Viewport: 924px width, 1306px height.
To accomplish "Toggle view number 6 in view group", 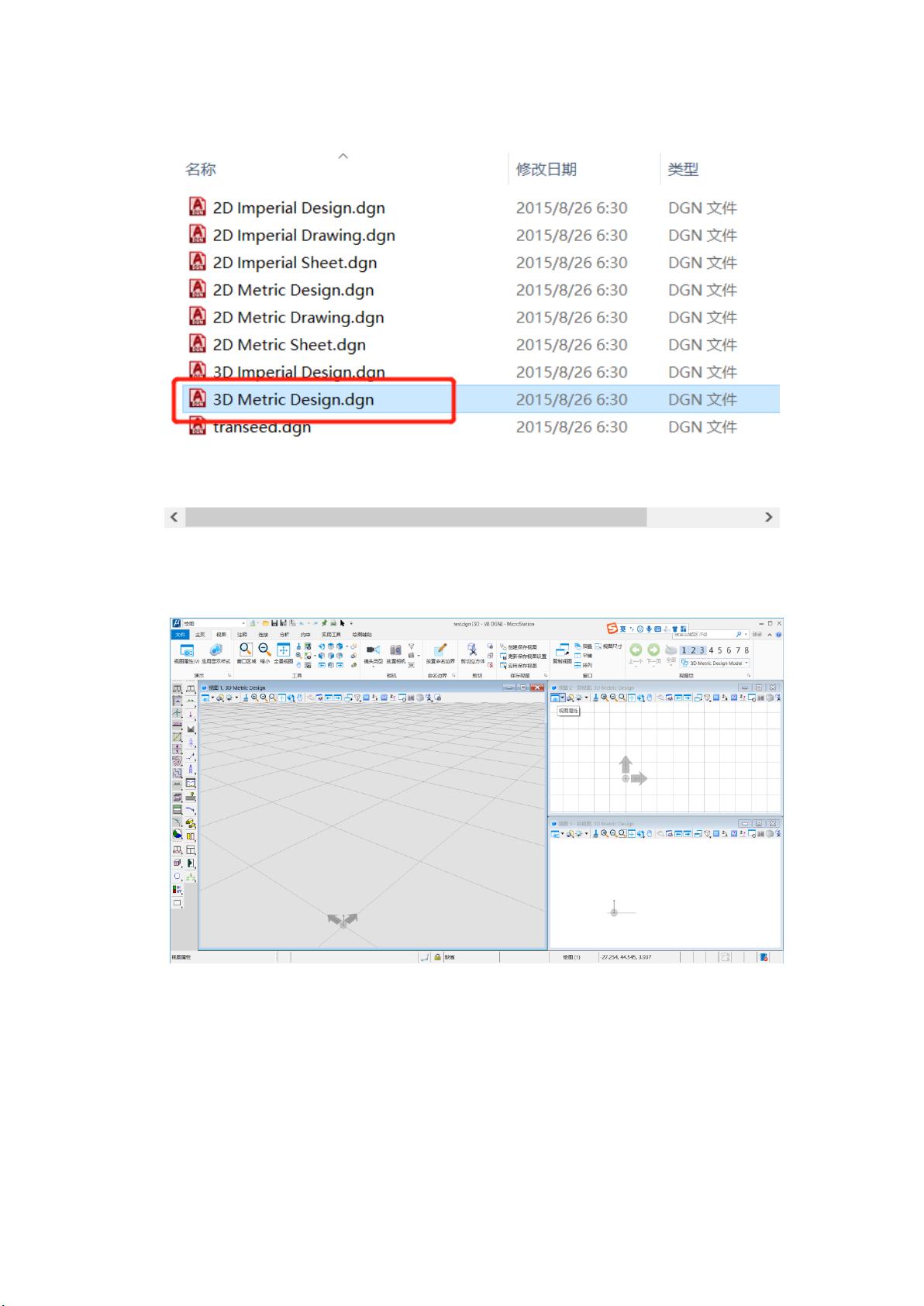I will (x=729, y=650).
